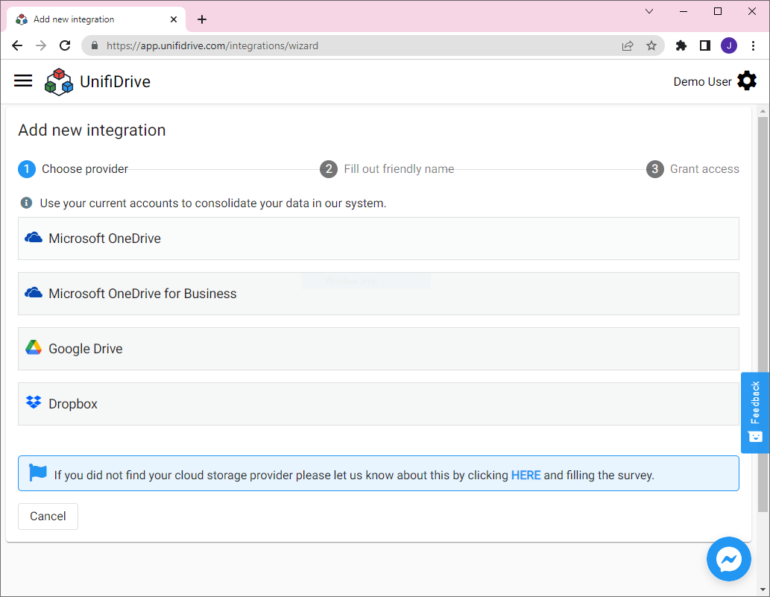Click the Demo User name
Viewport: 770px width, 597px height.
(702, 81)
